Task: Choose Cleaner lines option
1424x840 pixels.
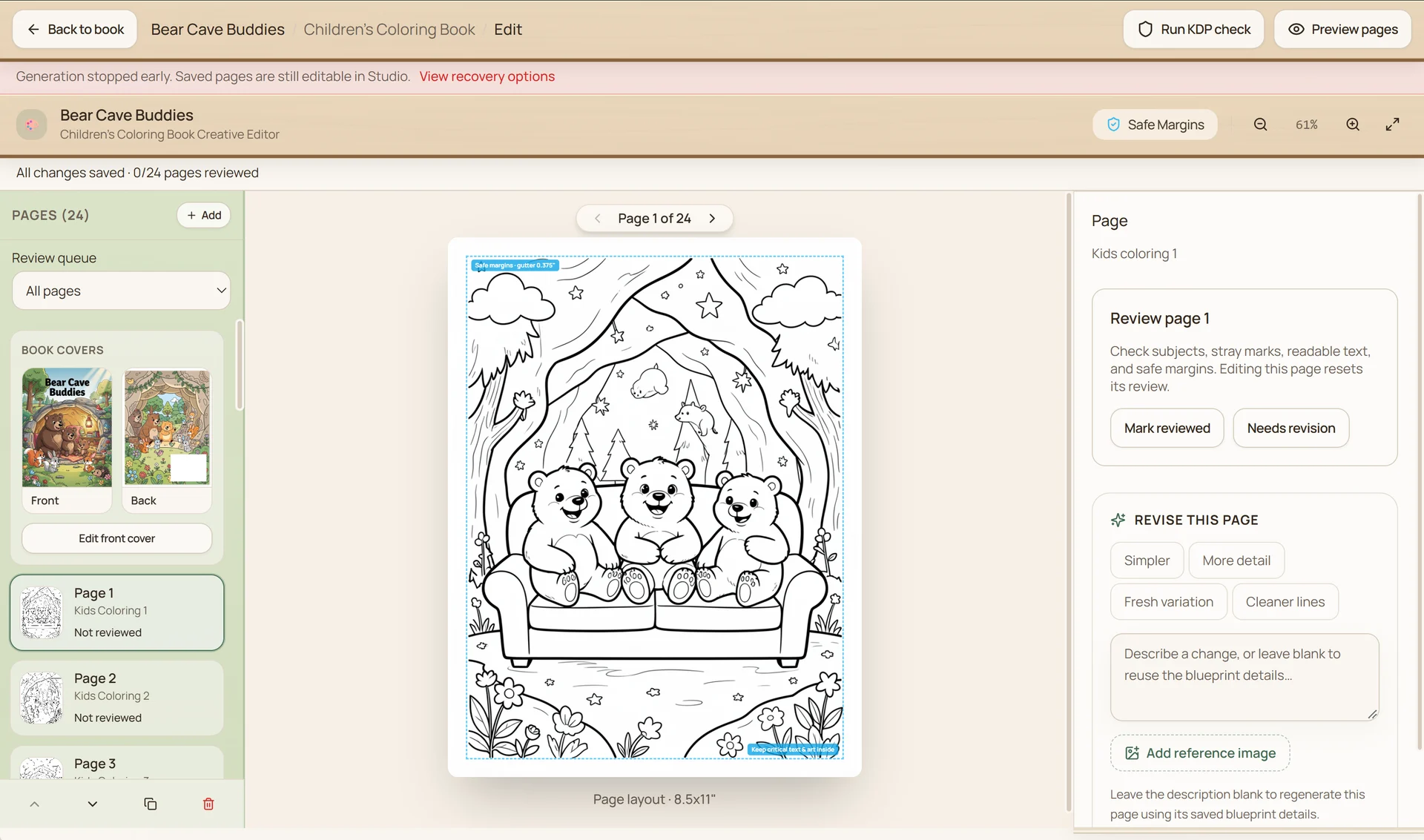Action: click(1285, 602)
